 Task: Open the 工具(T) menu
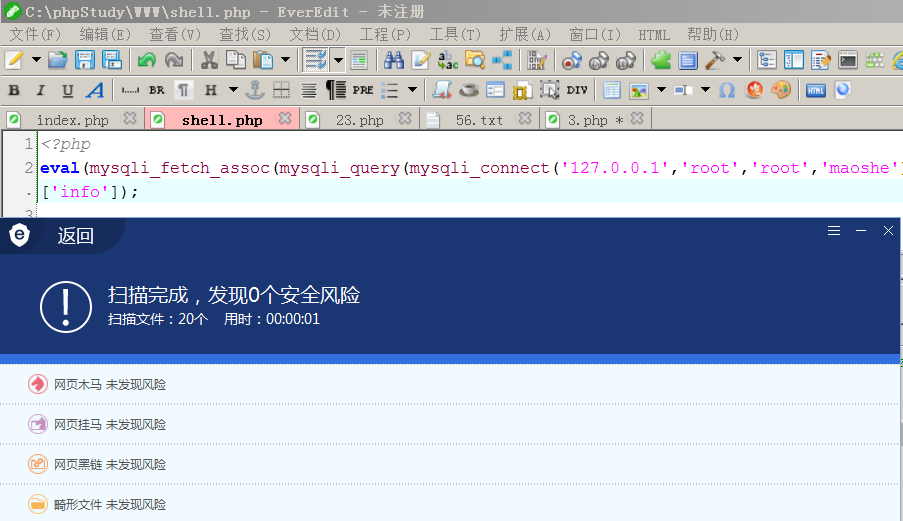click(x=455, y=35)
